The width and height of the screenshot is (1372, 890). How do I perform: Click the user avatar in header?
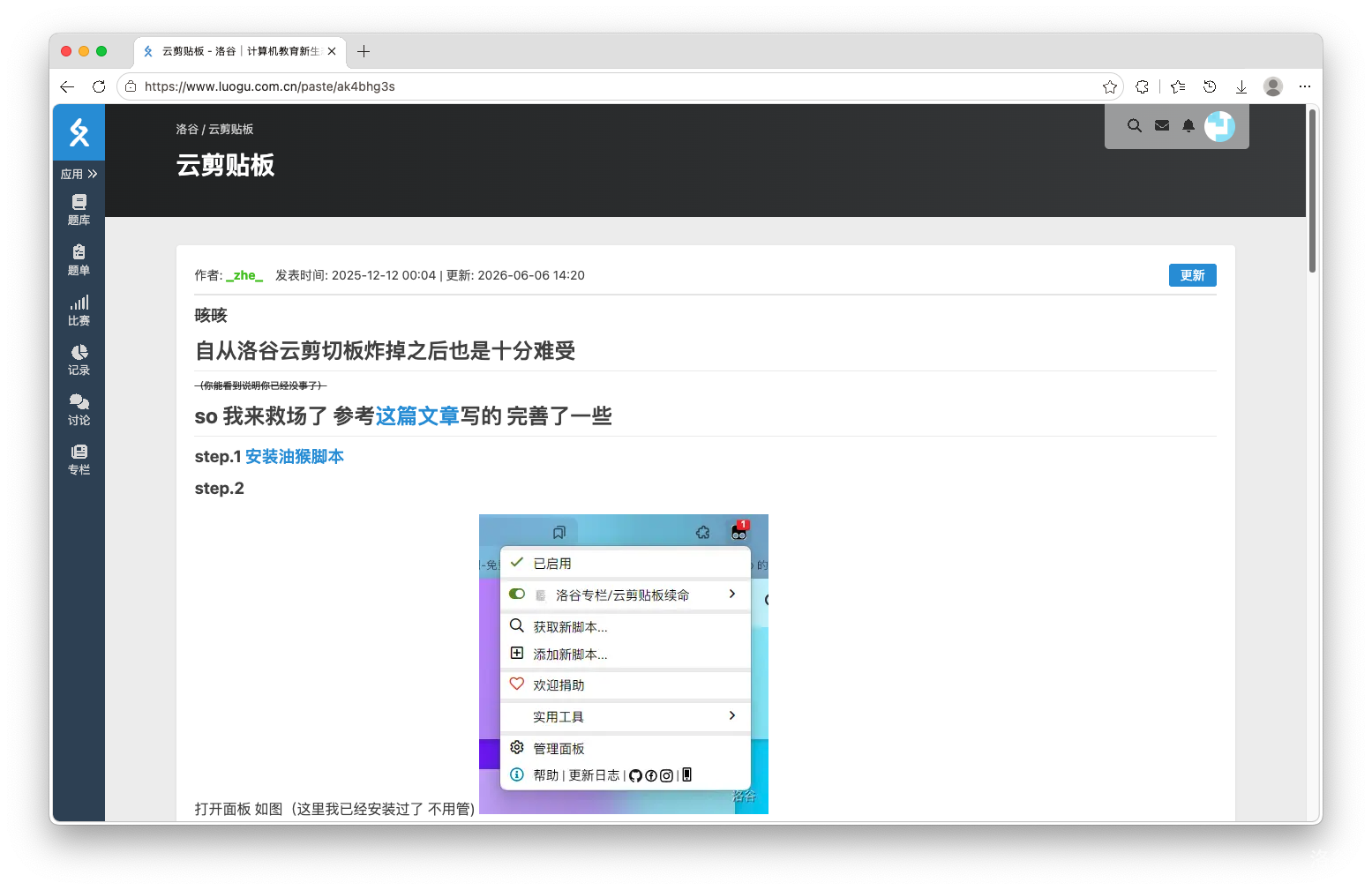pos(1219,126)
